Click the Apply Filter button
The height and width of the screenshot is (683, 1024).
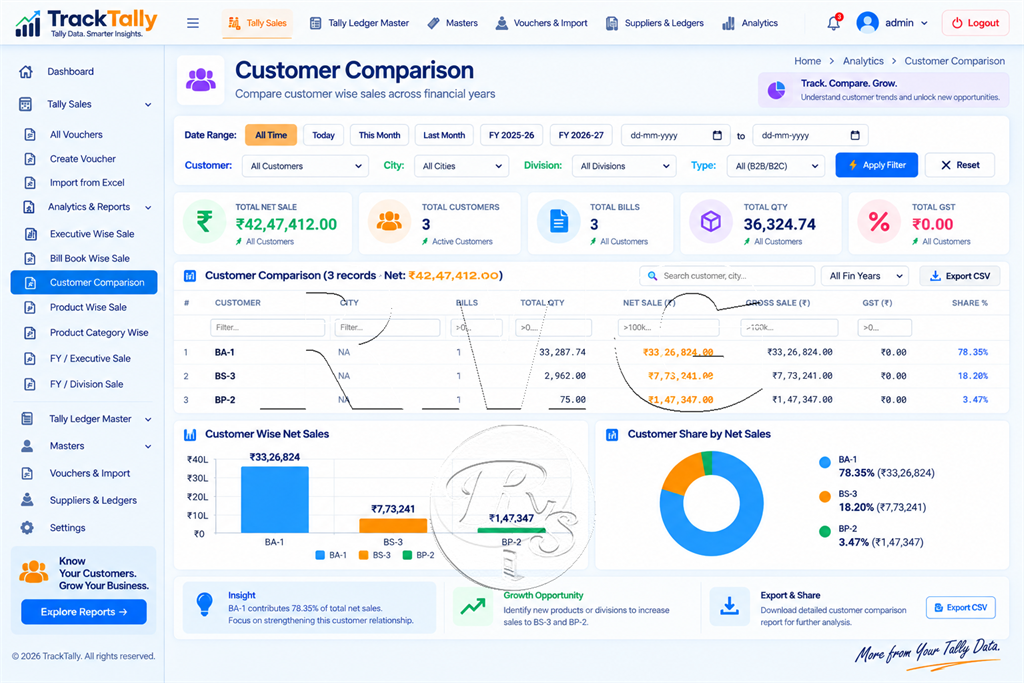(876, 165)
